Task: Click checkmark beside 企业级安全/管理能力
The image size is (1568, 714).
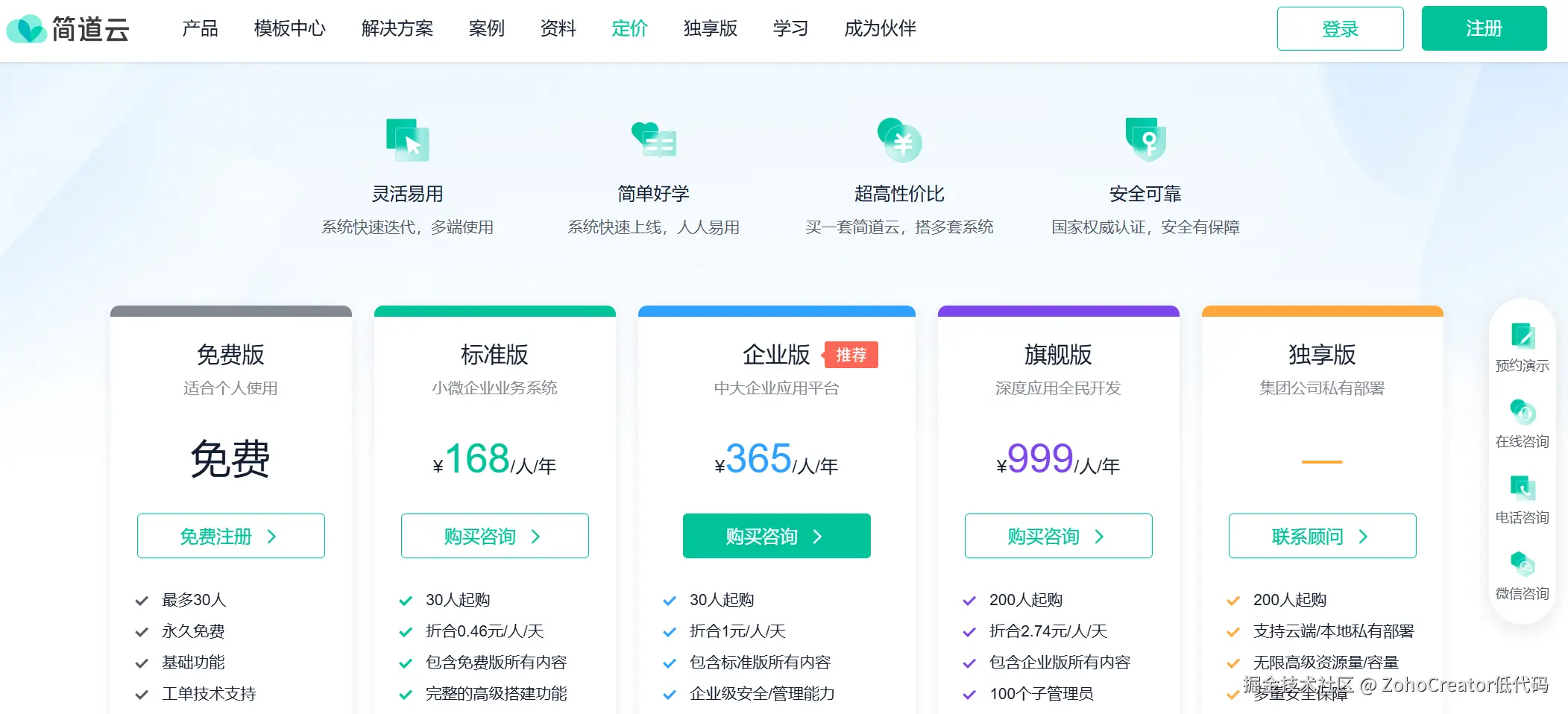Action: point(670,695)
